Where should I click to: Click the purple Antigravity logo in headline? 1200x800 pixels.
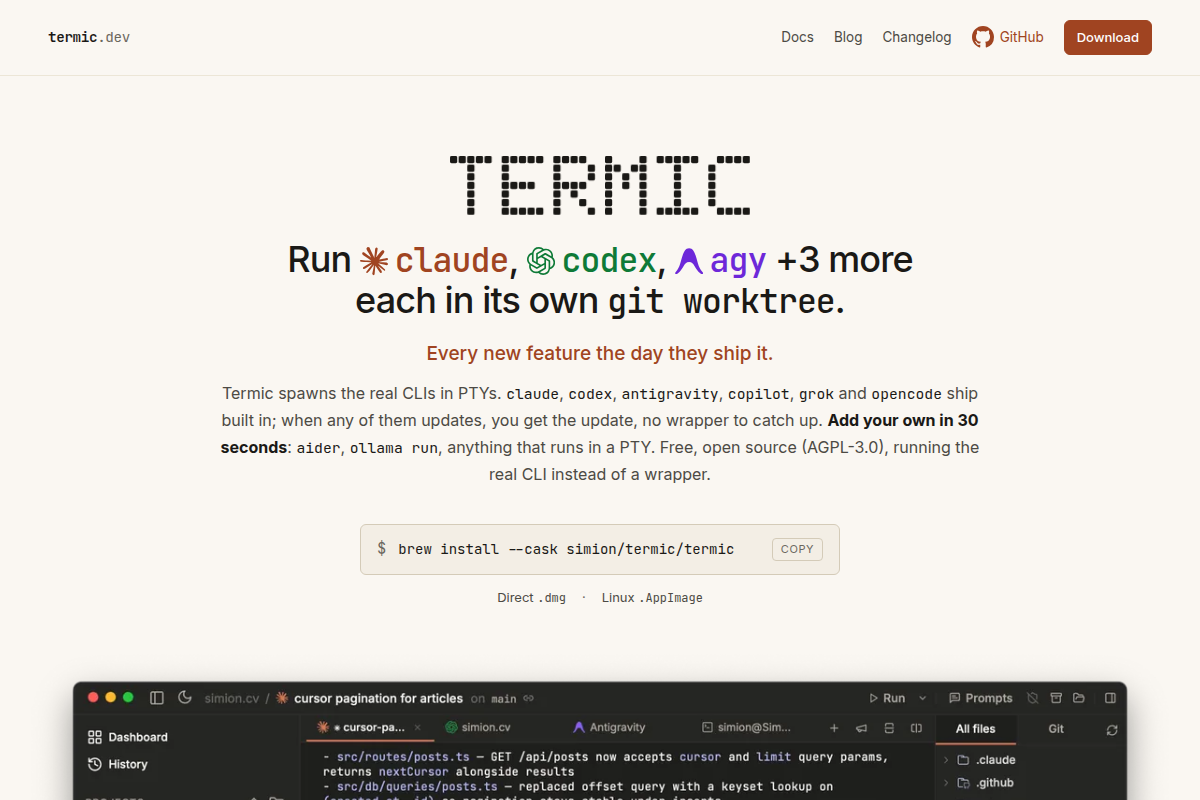tap(689, 261)
